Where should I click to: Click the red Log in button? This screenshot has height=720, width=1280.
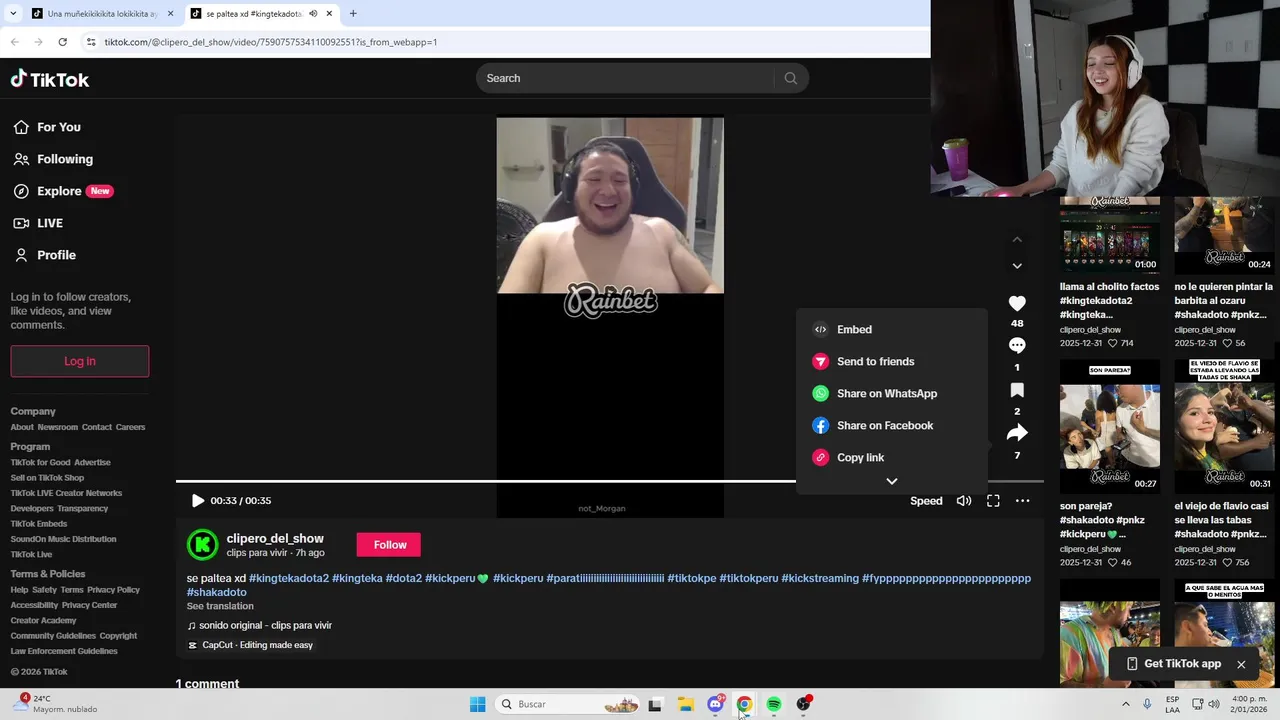(80, 361)
